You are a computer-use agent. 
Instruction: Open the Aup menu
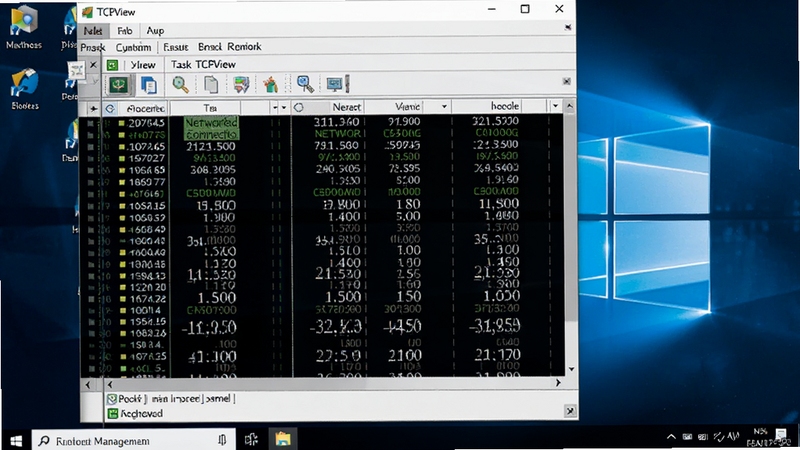(x=155, y=31)
